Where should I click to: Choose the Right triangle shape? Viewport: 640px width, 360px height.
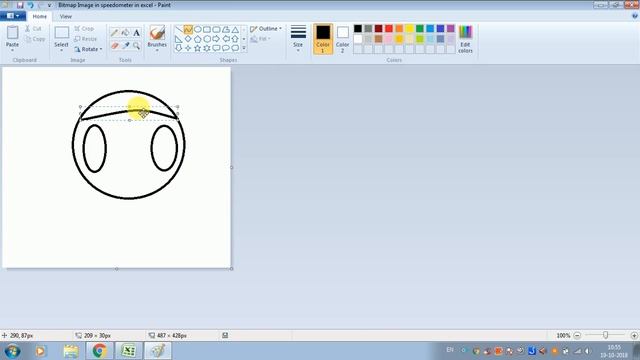179,39
